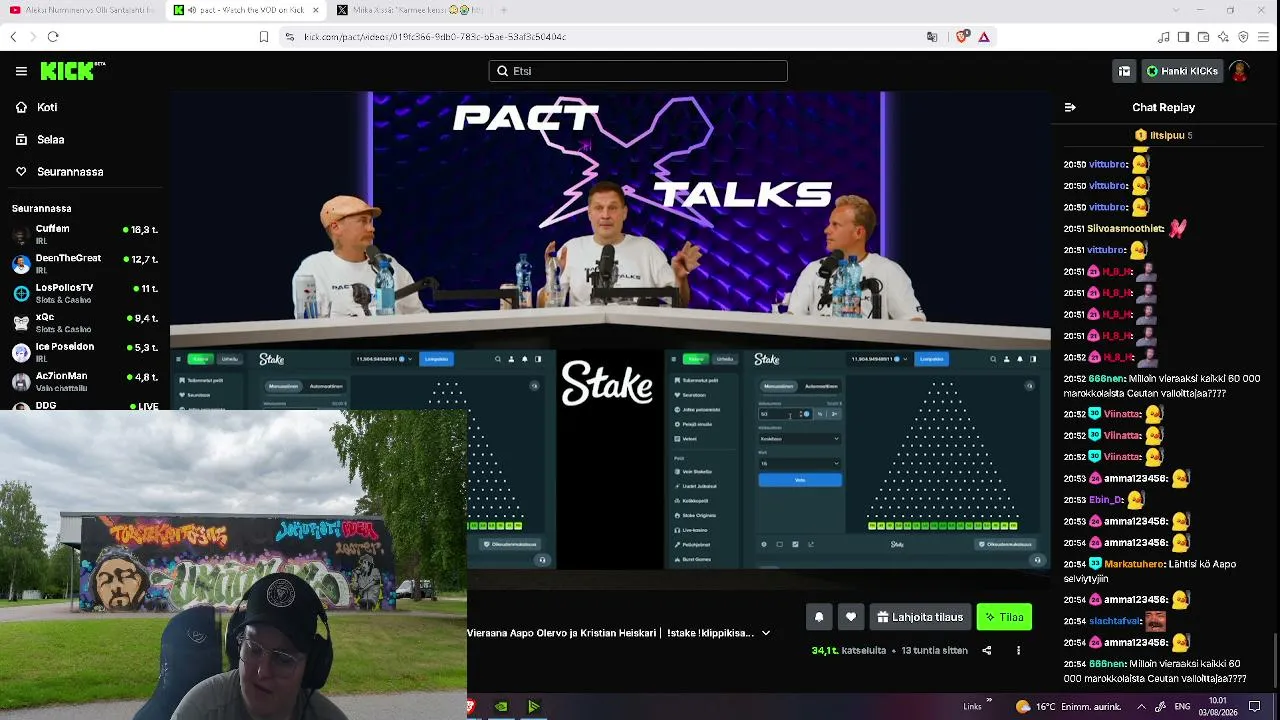1280x720 pixels.
Task: Click the Hanki KICKs button
Action: click(1183, 71)
